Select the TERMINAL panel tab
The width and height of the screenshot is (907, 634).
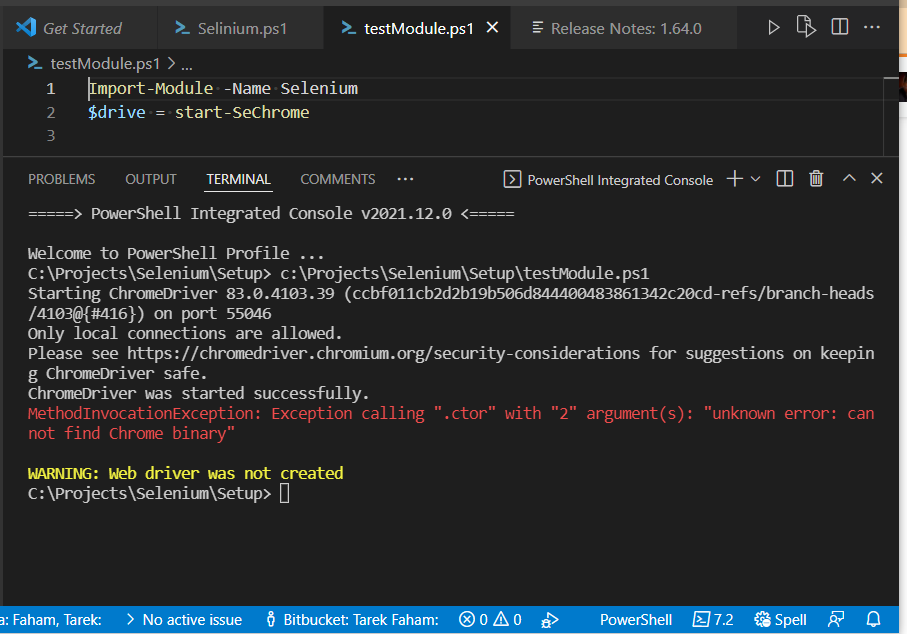[239, 179]
